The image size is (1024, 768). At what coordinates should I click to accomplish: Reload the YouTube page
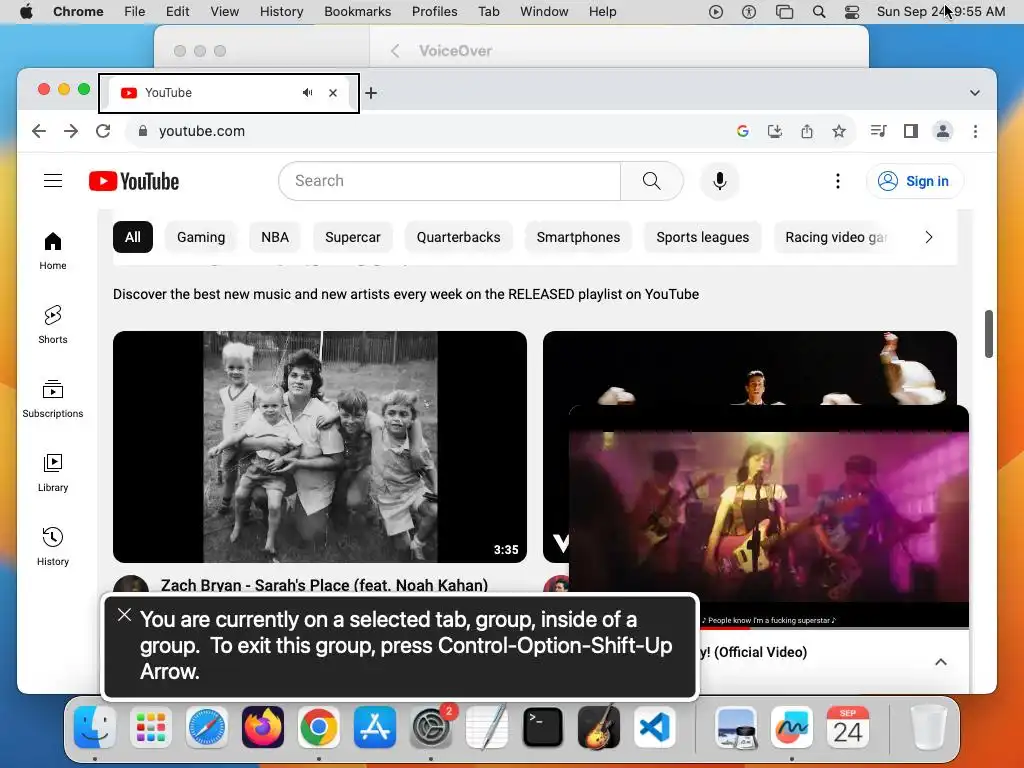[x=103, y=131]
